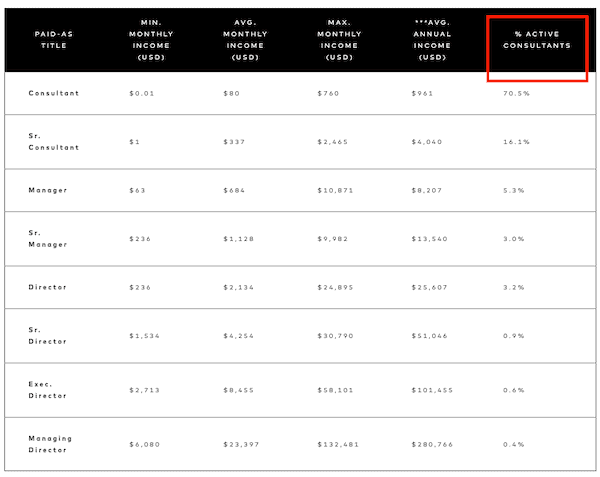Select the $0.01 minimum income cell
The width and height of the screenshot is (600, 477).
click(x=142, y=93)
